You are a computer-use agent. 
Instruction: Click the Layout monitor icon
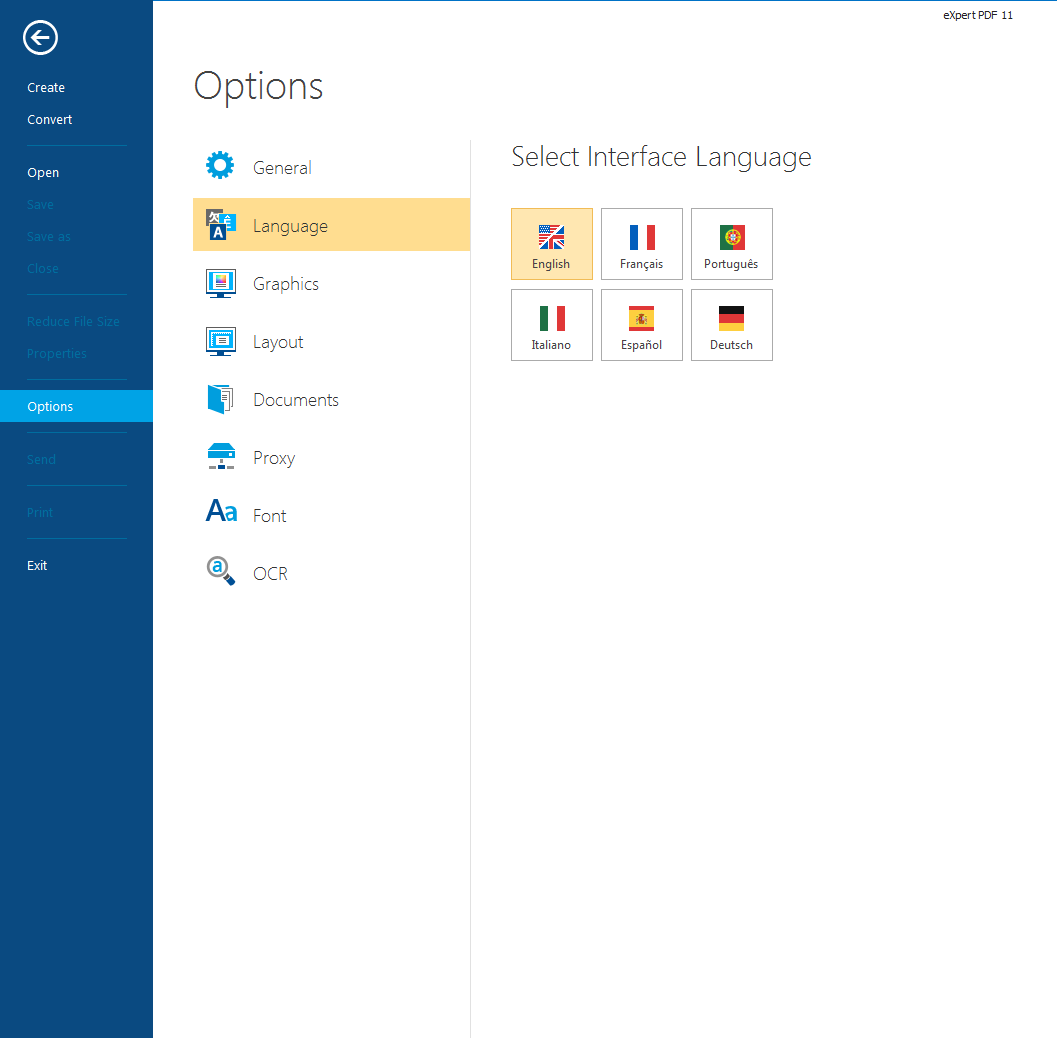220,341
